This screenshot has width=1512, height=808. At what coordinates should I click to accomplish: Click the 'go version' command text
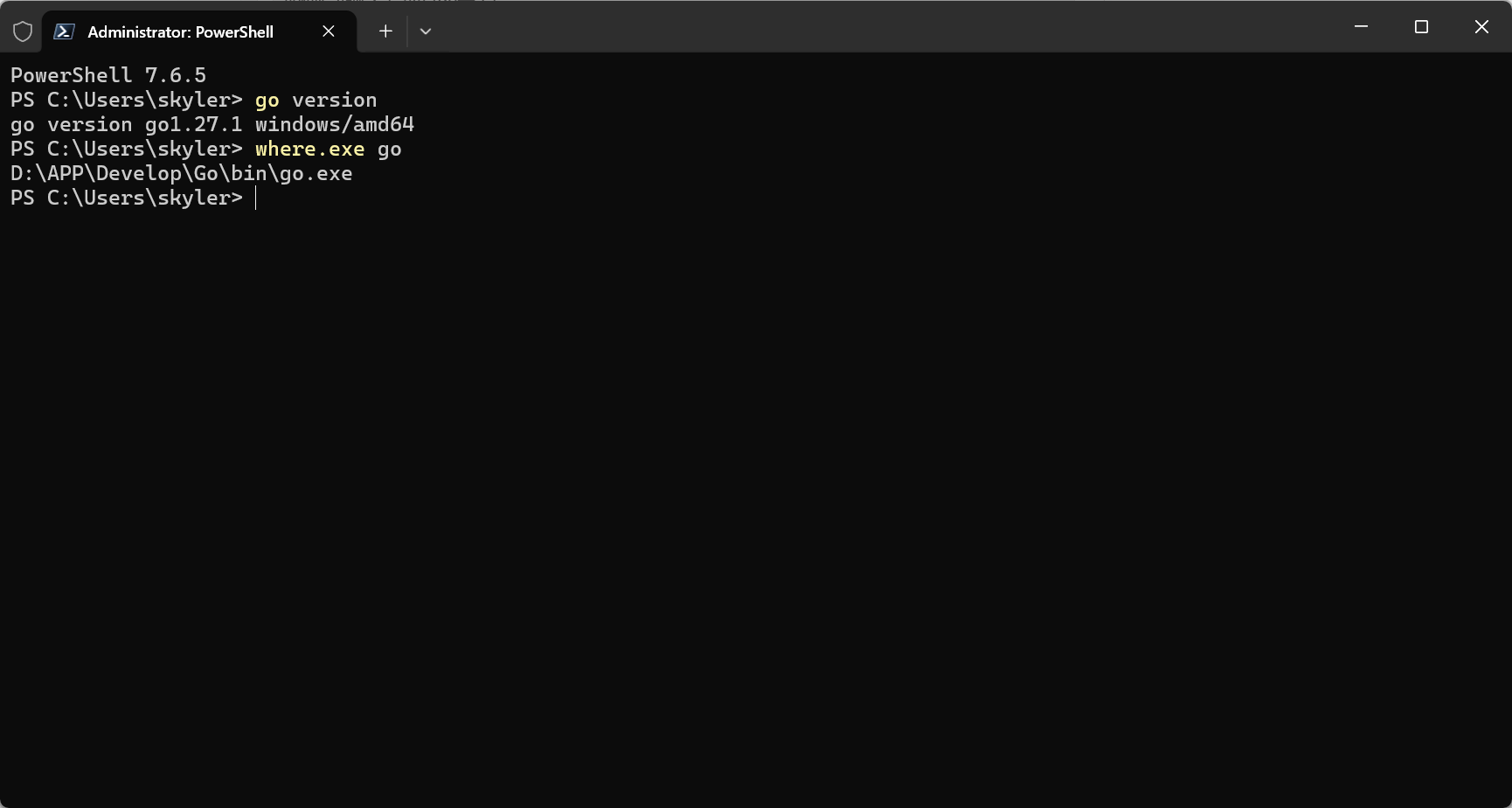[316, 100]
